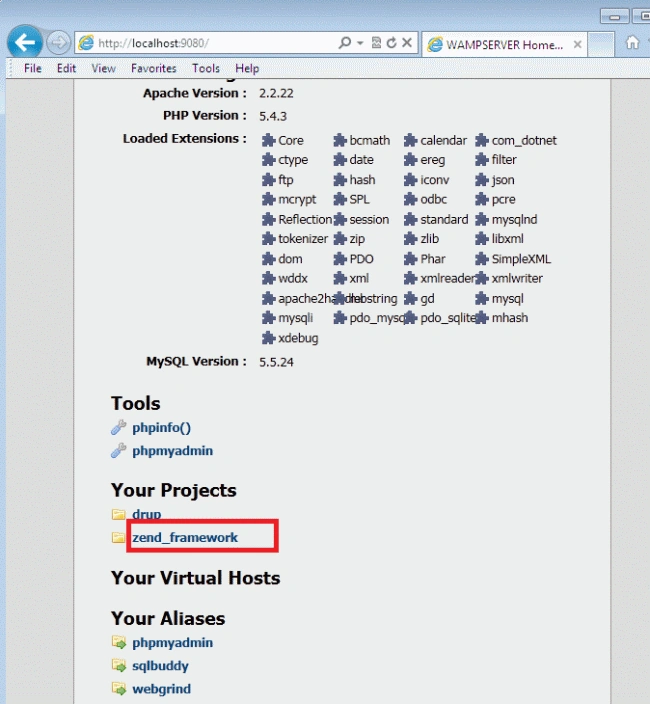This screenshot has height=704, width=650.
Task: Click the alias folder icon beside sqlbuddy
Action: tap(119, 665)
